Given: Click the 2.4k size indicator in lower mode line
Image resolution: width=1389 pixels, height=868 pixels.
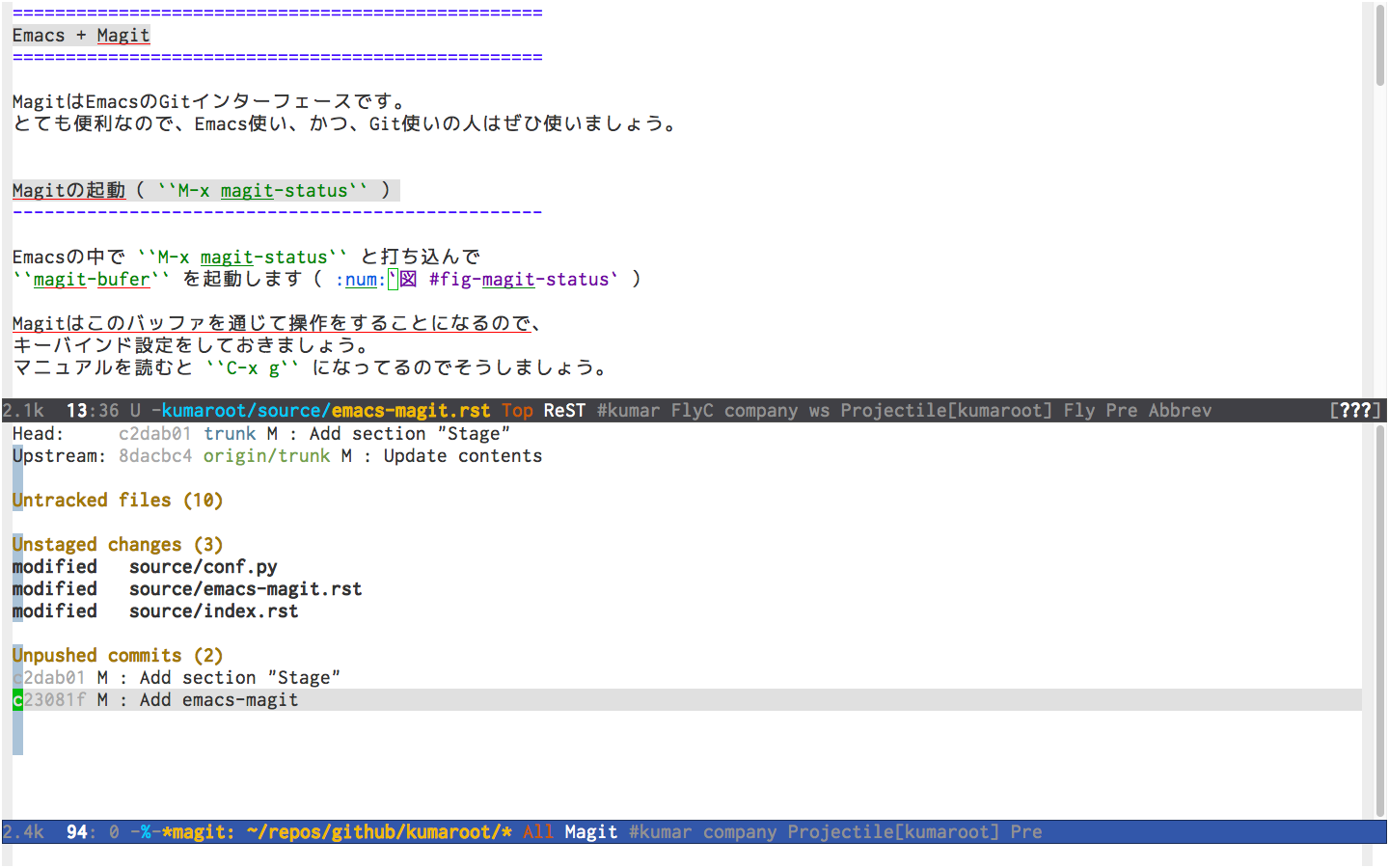Looking at the screenshot, I should coord(23,832).
